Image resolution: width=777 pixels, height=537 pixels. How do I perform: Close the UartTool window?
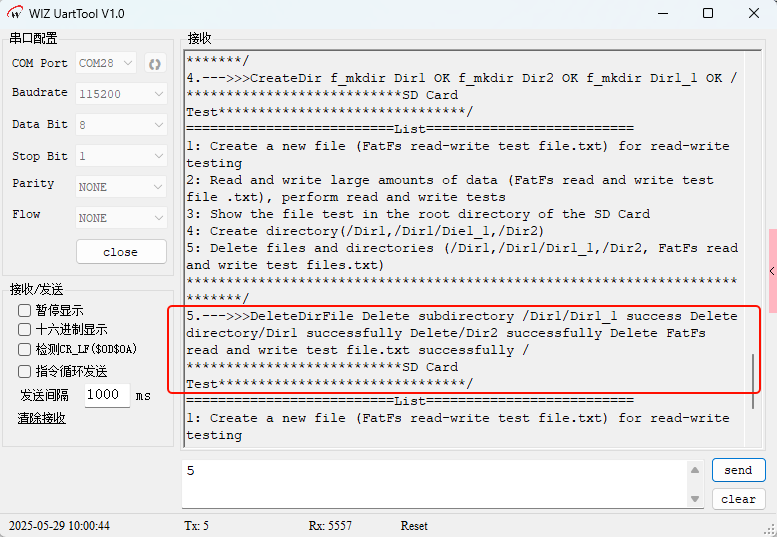[754, 13]
